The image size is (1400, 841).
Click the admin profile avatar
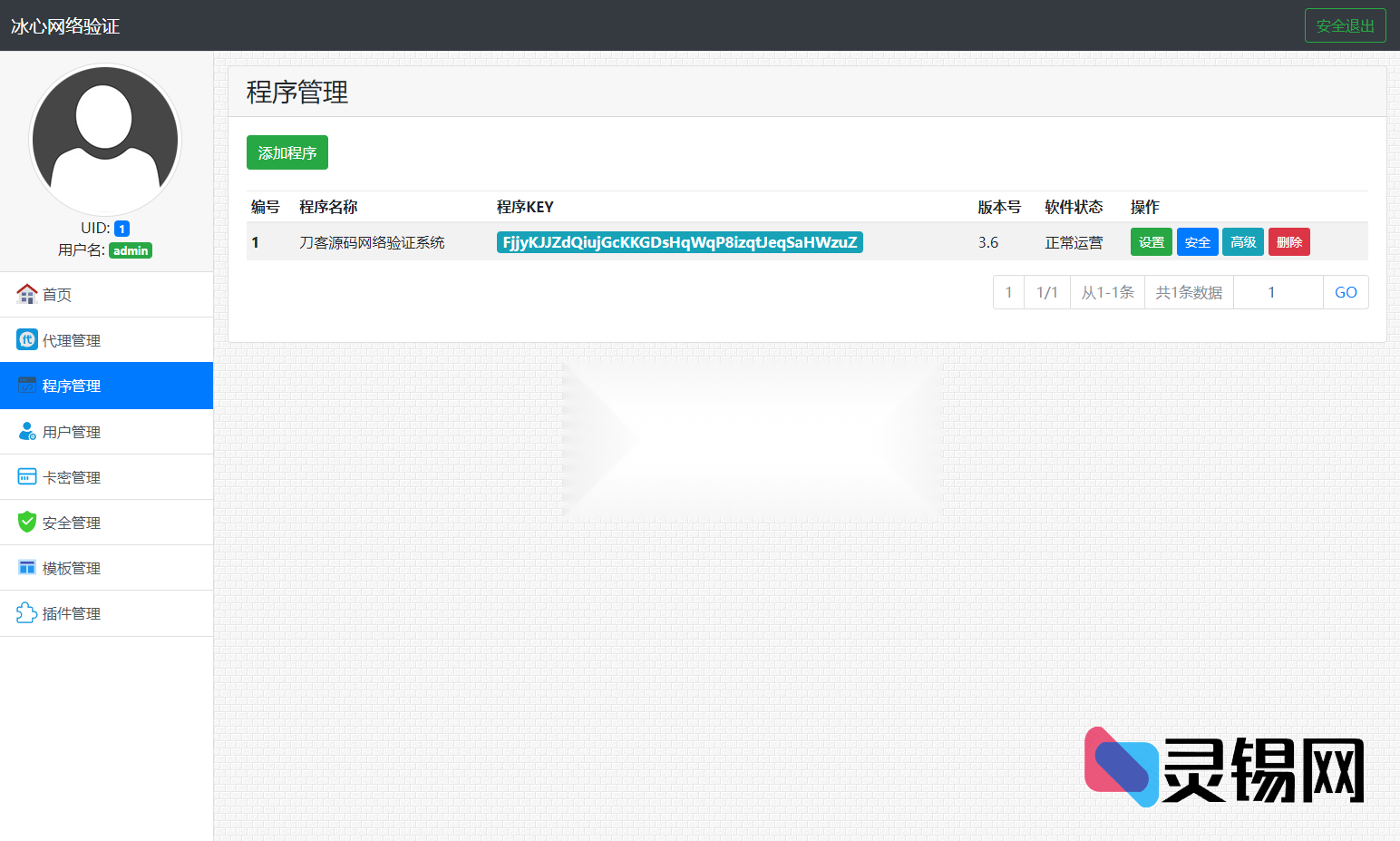coord(104,139)
